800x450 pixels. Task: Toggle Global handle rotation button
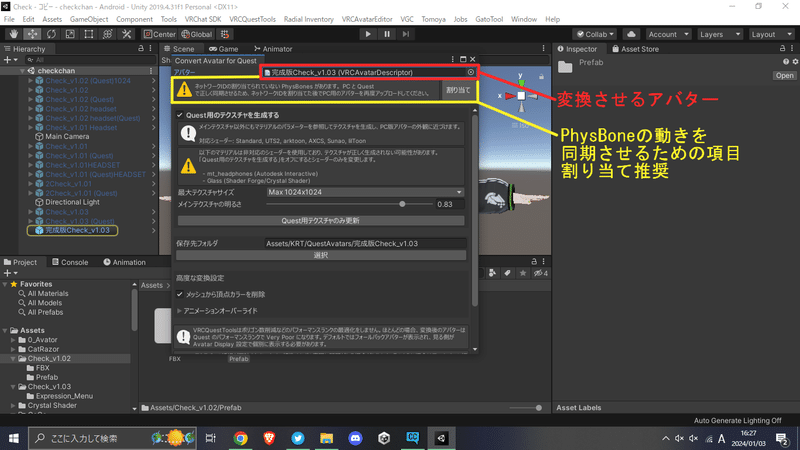(x=196, y=34)
